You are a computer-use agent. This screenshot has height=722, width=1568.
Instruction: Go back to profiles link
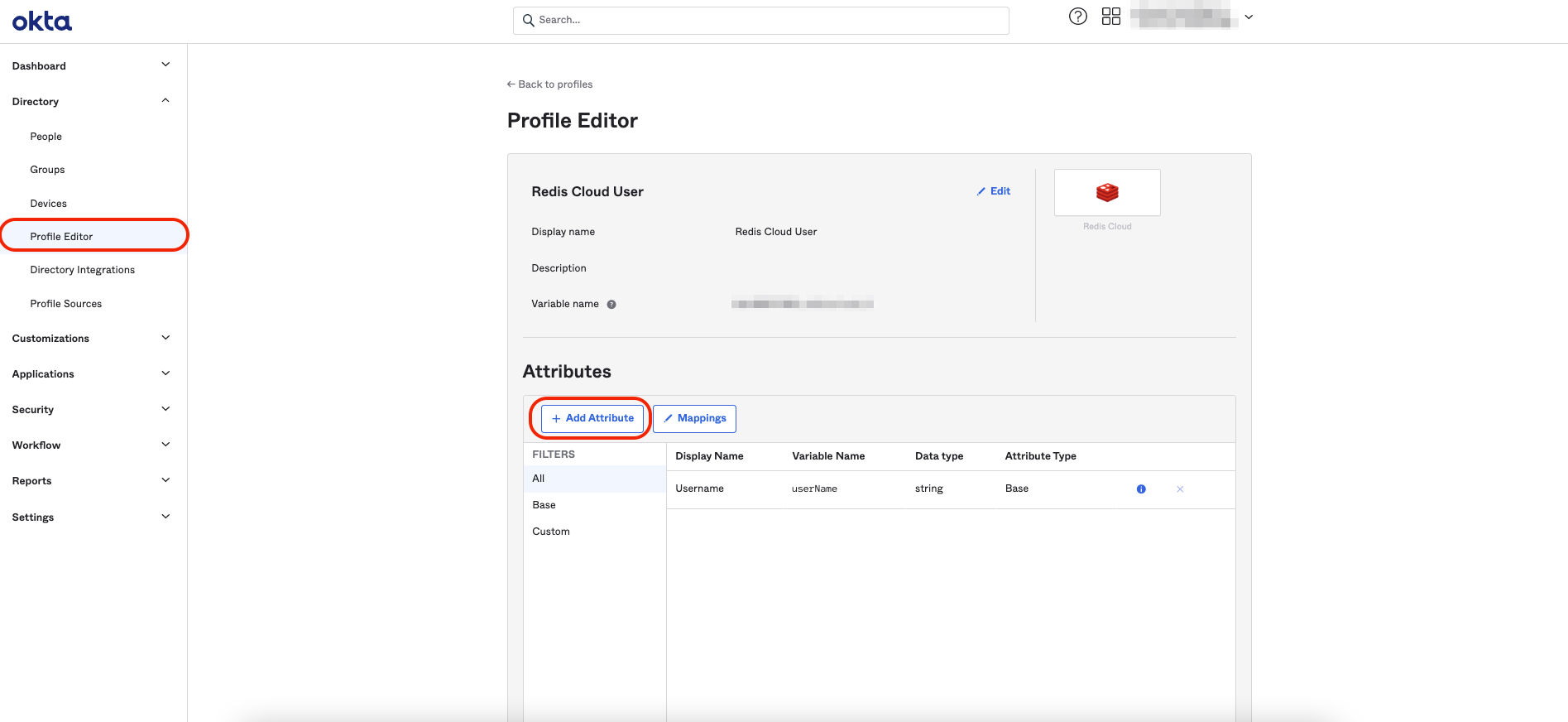550,84
